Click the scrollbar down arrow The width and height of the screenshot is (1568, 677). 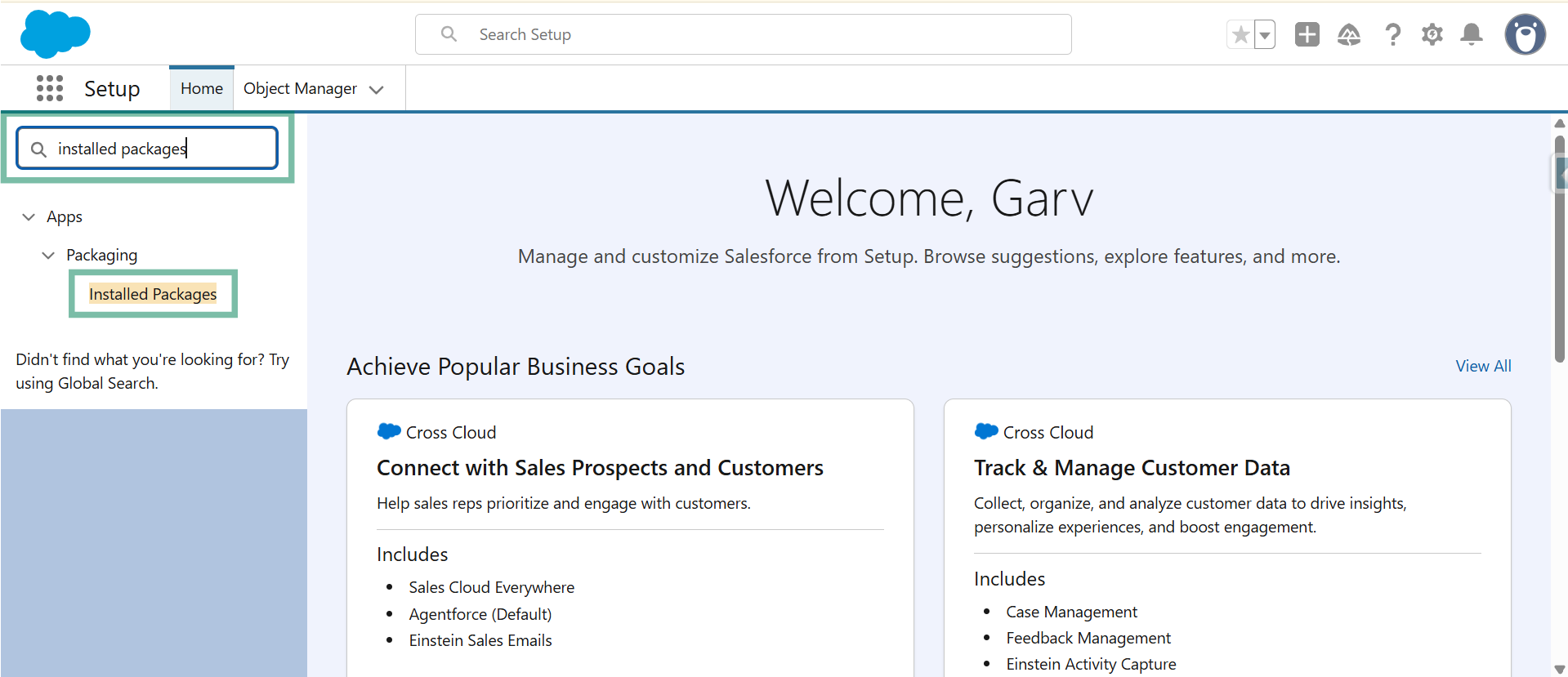pyautogui.click(x=1559, y=669)
